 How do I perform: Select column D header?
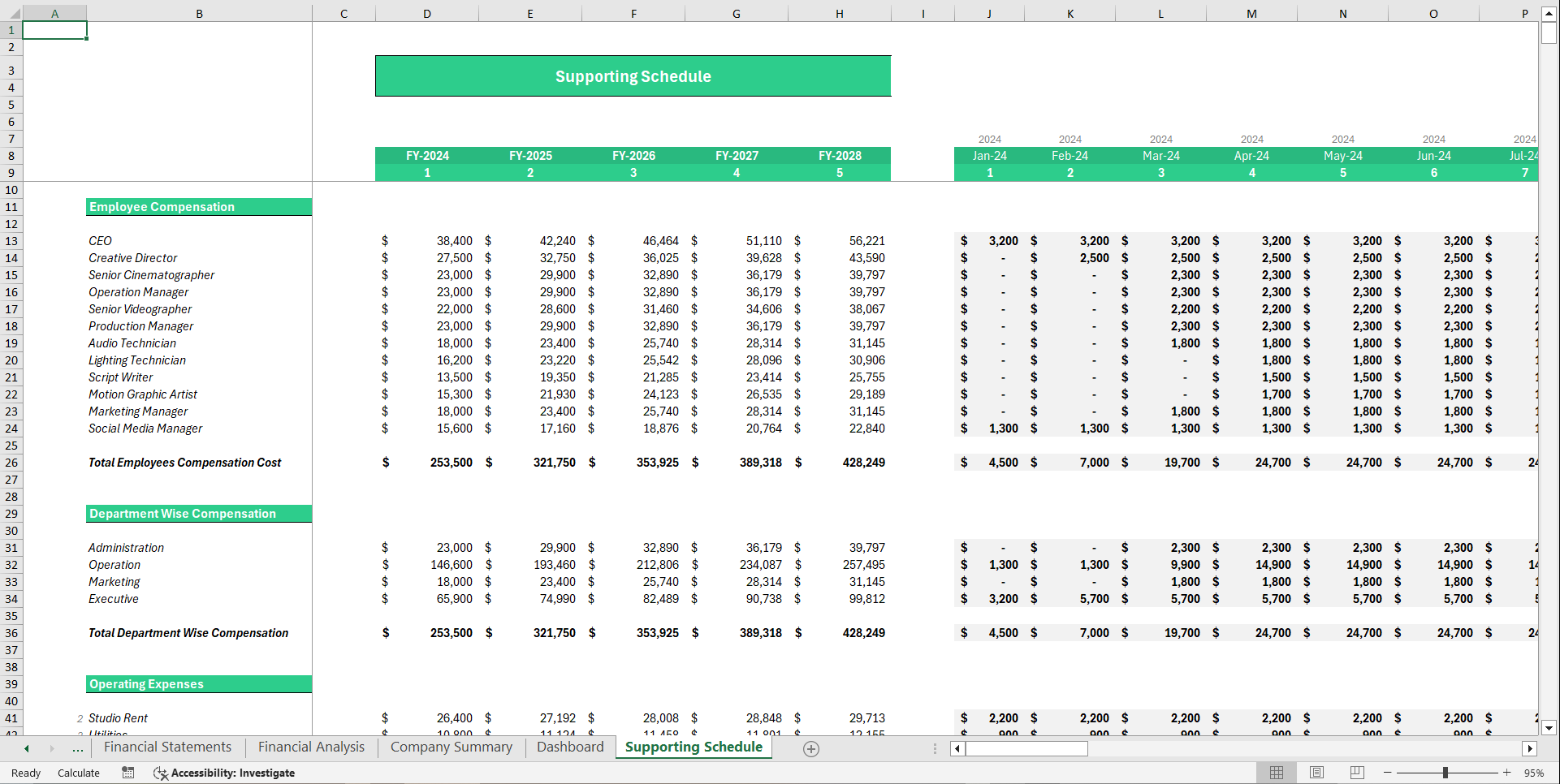427,13
